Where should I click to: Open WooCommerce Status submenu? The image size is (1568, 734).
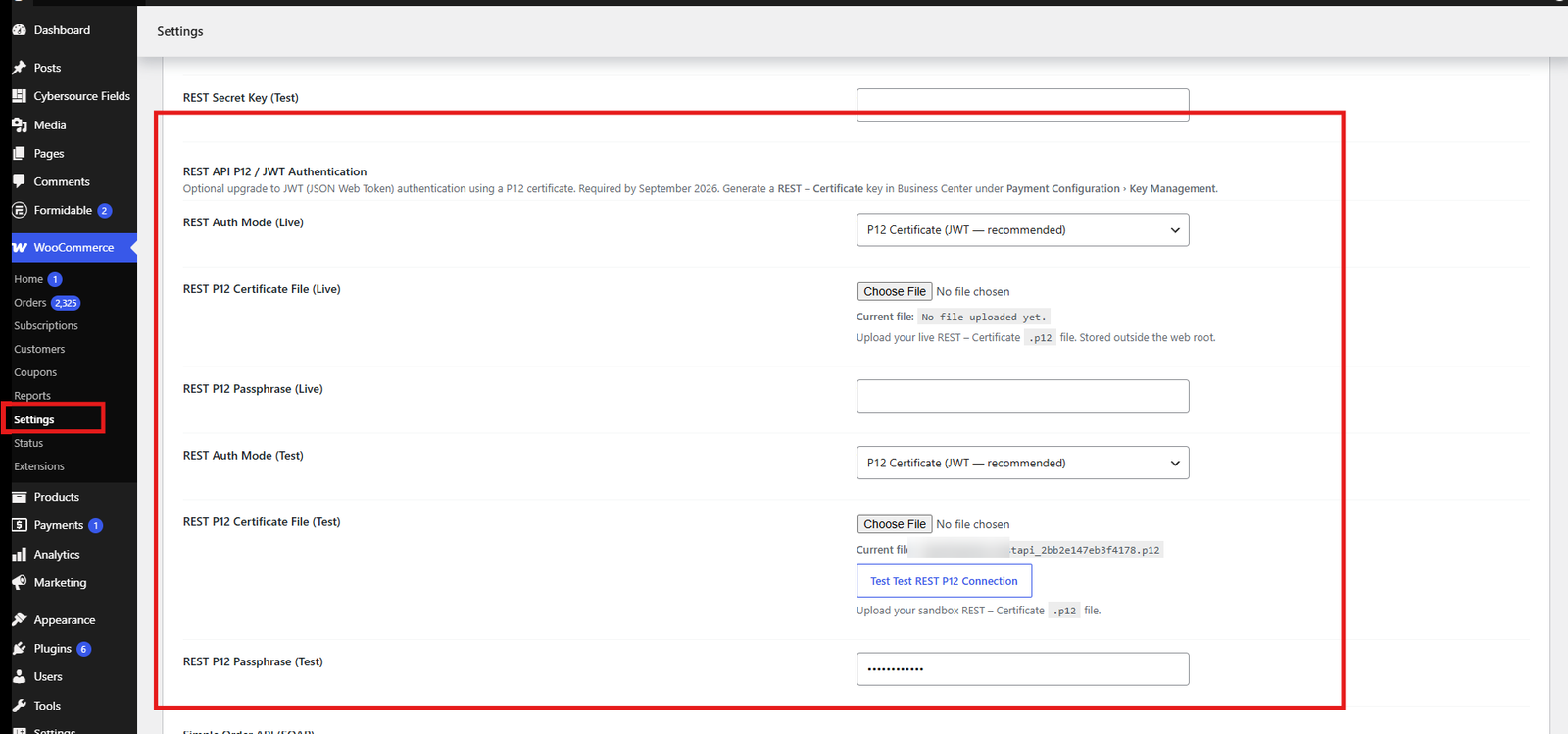pyautogui.click(x=28, y=444)
